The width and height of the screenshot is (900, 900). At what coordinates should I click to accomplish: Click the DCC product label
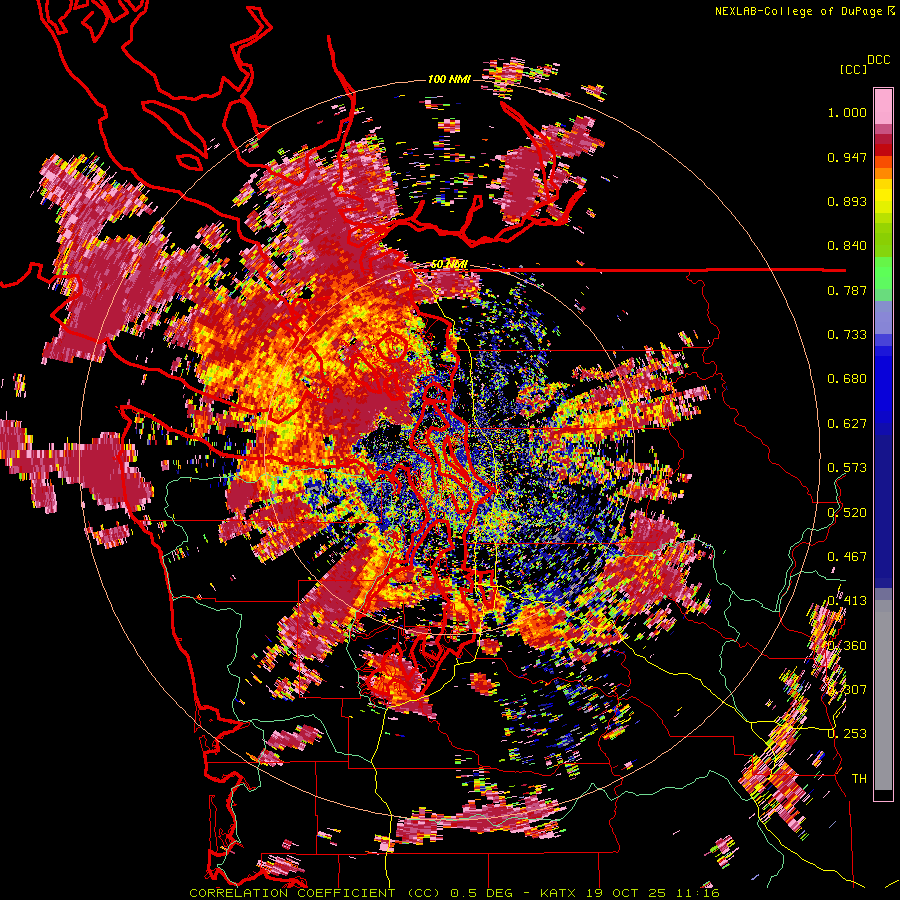point(878,60)
